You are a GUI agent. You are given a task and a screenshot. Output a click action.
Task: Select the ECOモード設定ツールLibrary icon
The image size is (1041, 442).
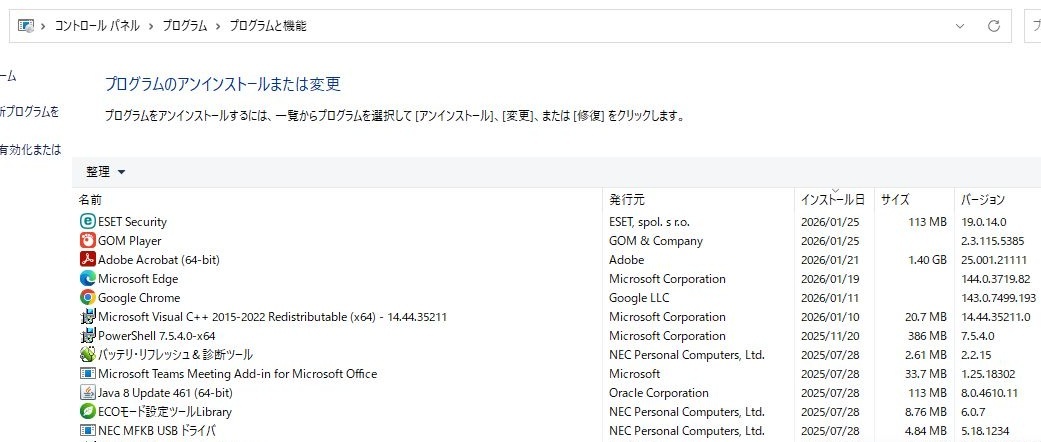(x=87, y=412)
